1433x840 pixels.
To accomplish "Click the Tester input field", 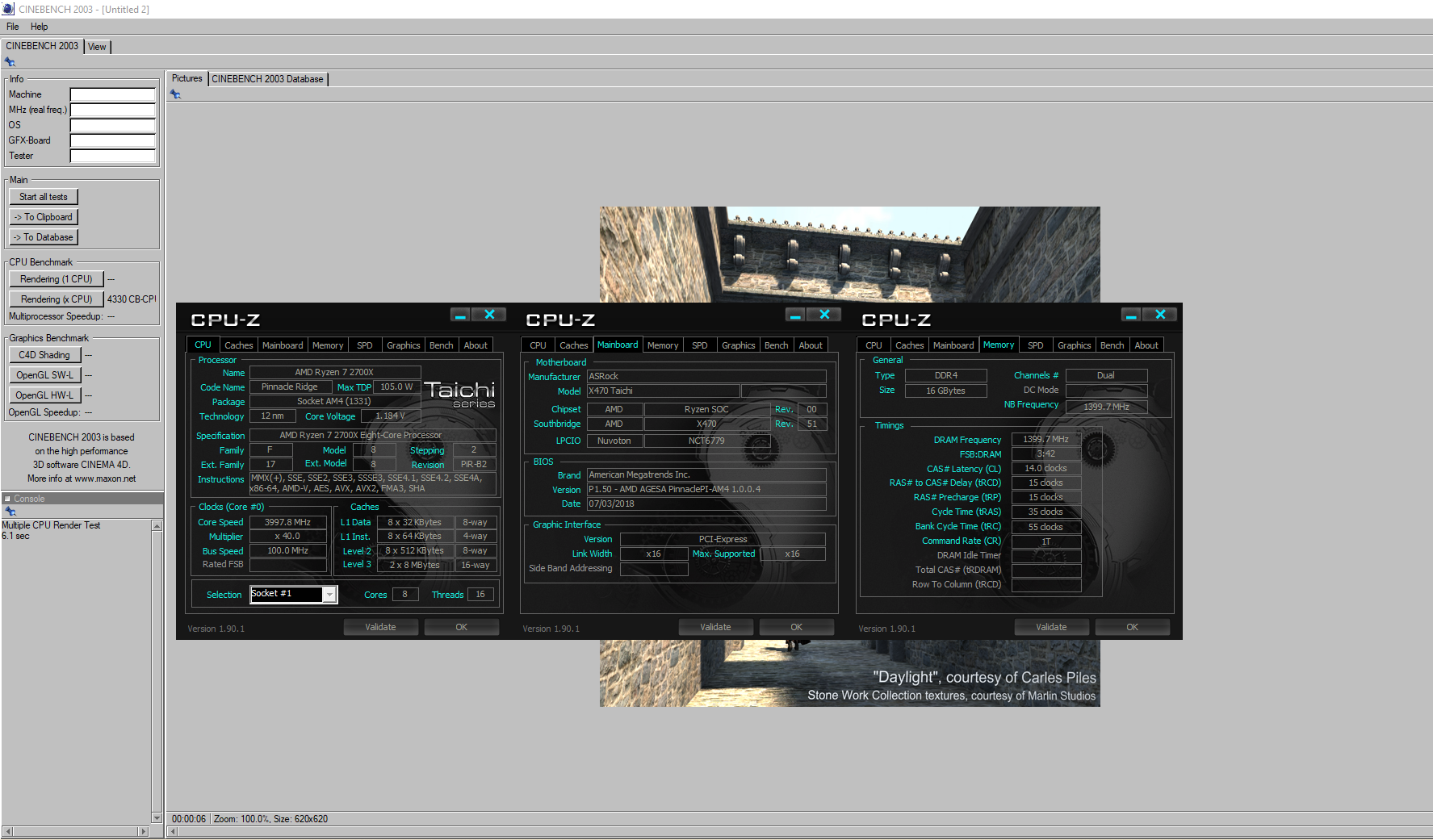I will 112,156.
